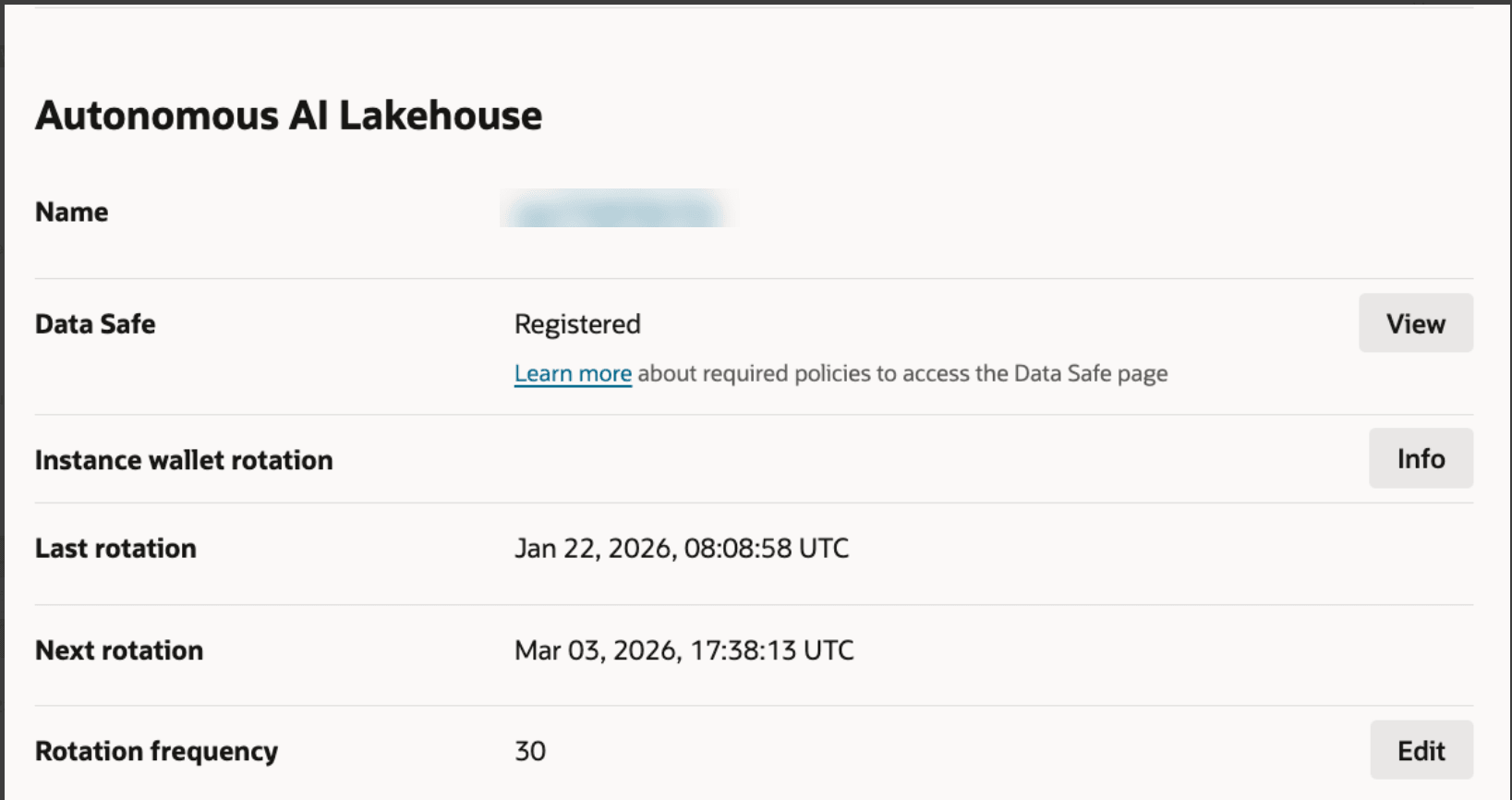The image size is (1512, 800).
Task: Open Info for instance wallet rotation
Action: pos(1421,458)
